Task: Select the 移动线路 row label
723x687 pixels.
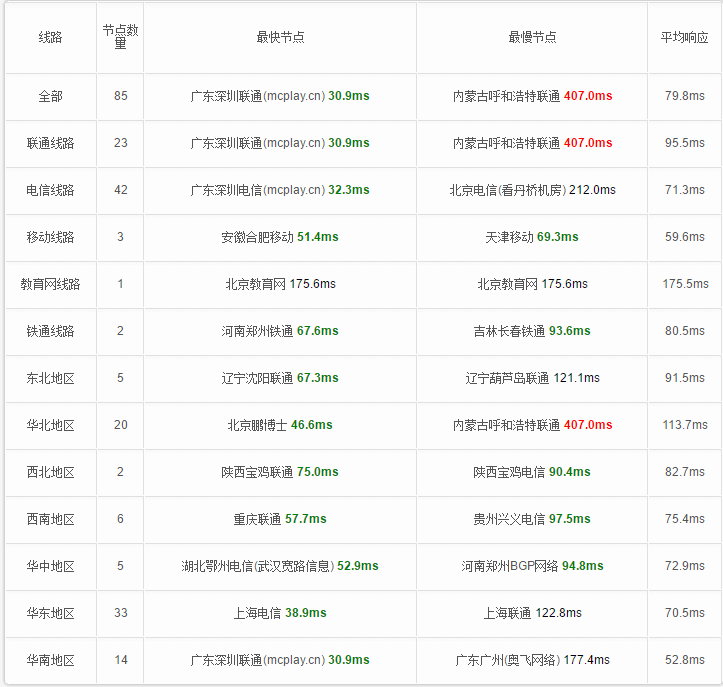Action: point(50,237)
